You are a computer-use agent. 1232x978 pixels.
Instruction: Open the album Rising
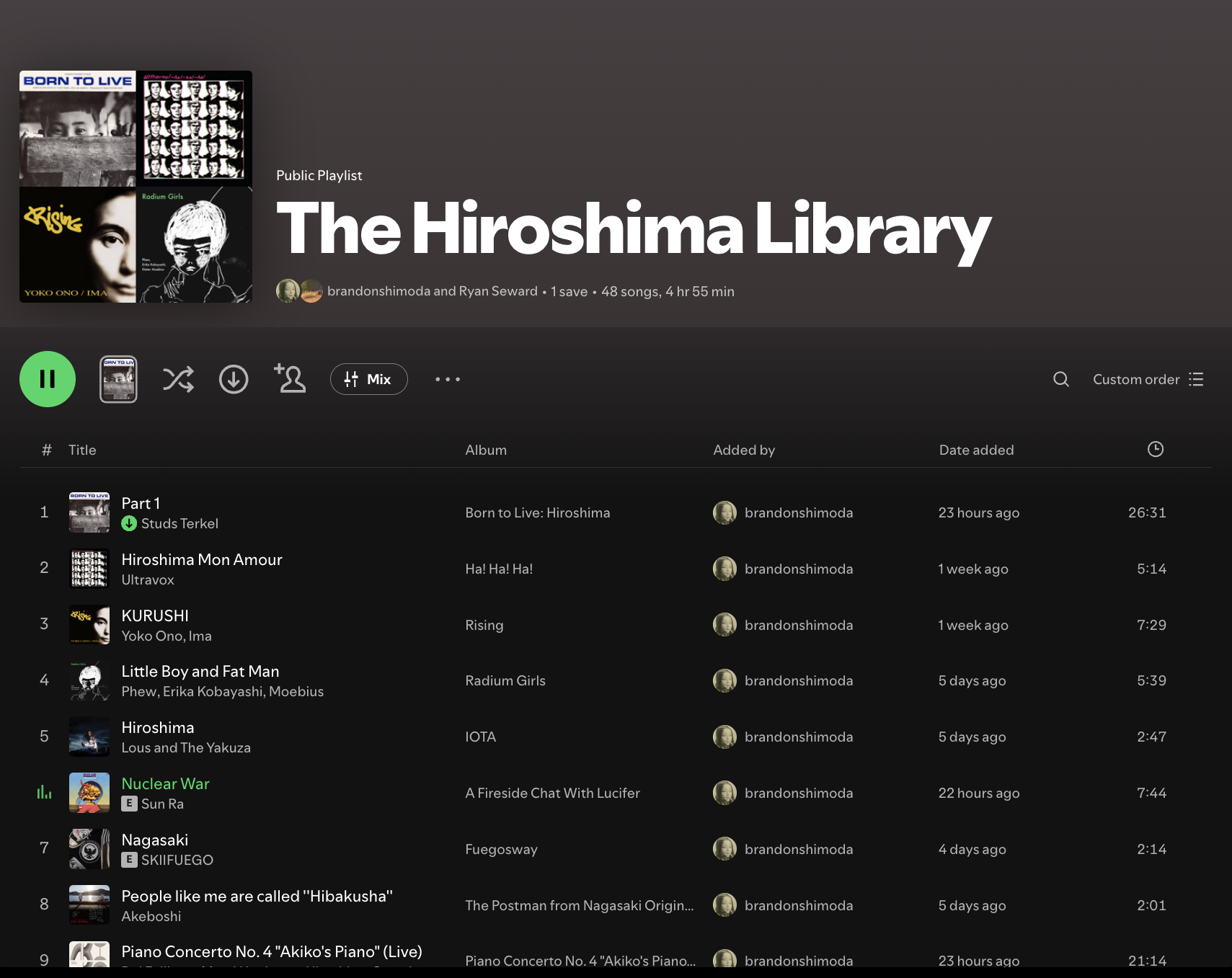point(484,625)
